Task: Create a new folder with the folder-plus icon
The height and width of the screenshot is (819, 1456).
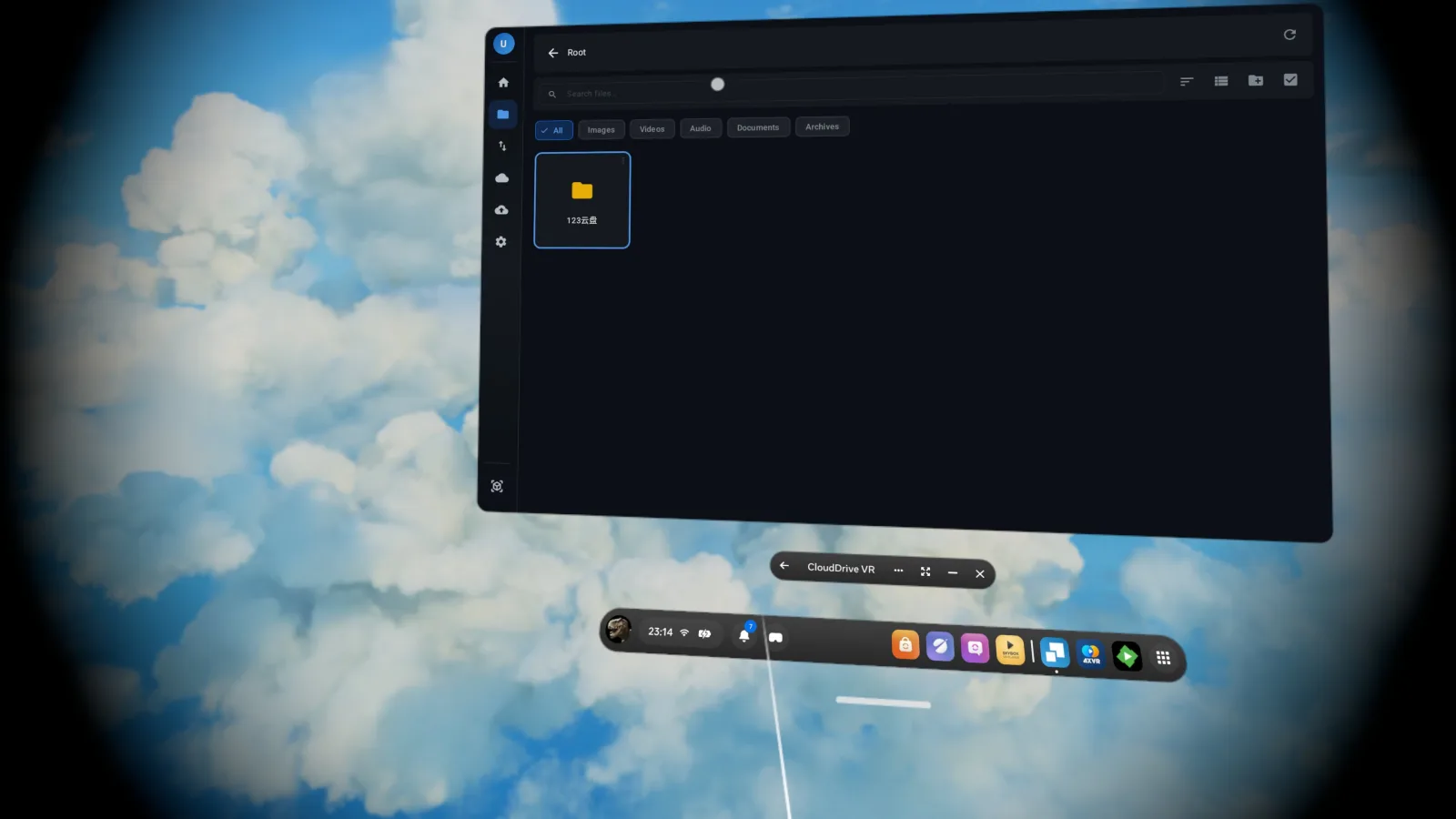Action: point(1256,80)
